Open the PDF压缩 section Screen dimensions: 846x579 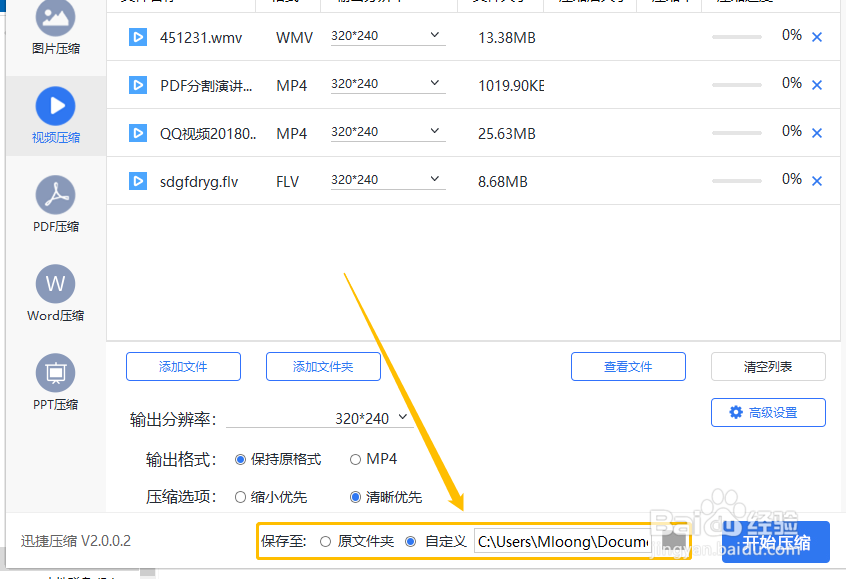(x=56, y=205)
